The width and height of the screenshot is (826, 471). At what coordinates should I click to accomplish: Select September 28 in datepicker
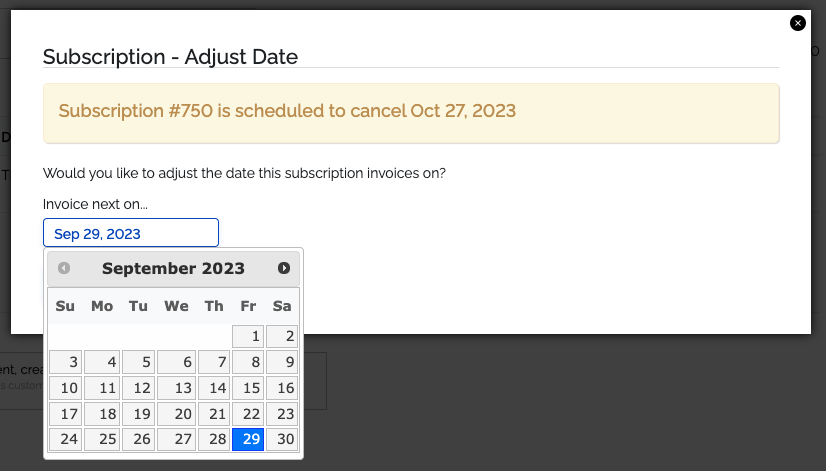pos(214,439)
